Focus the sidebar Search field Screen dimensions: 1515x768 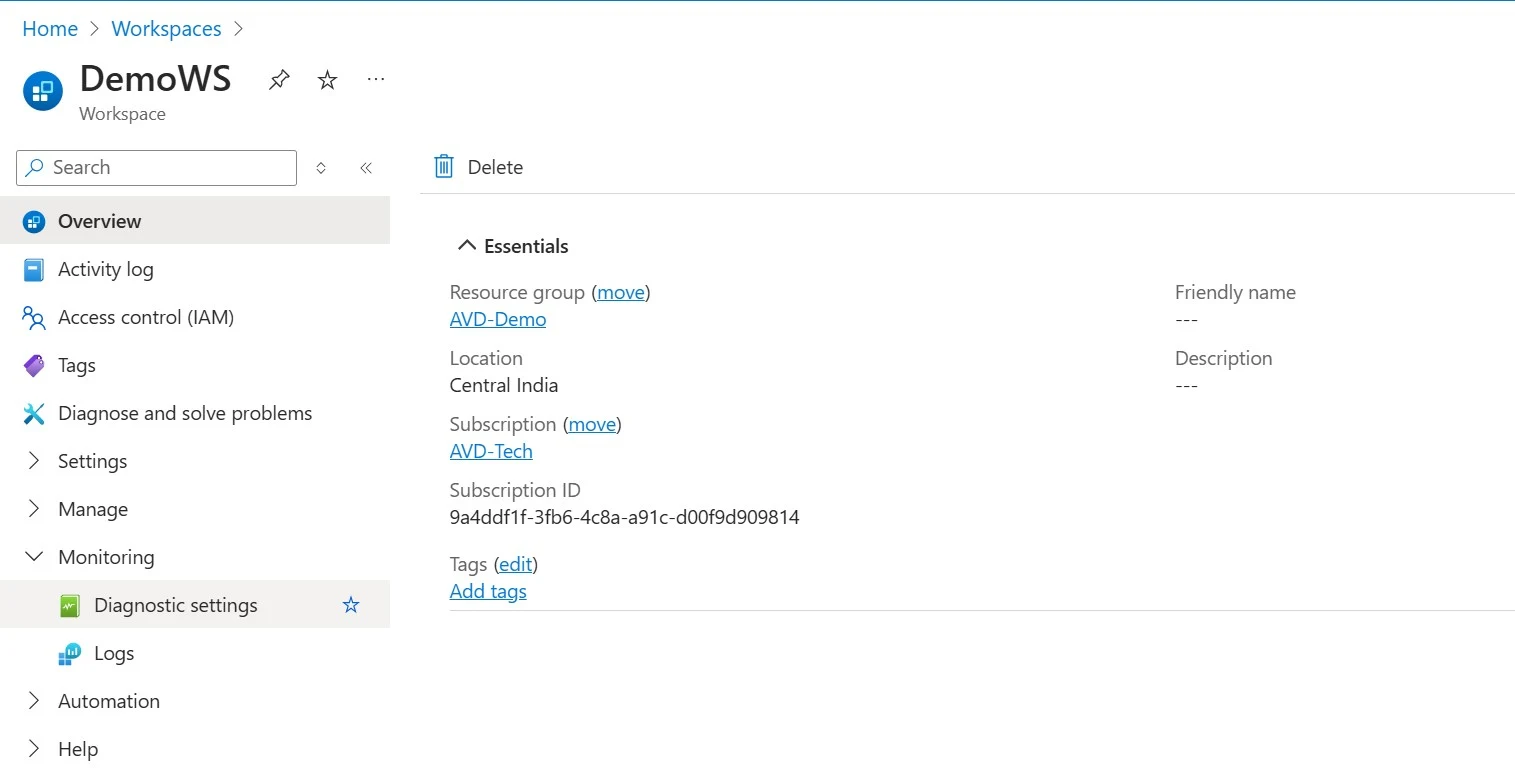tap(156, 167)
